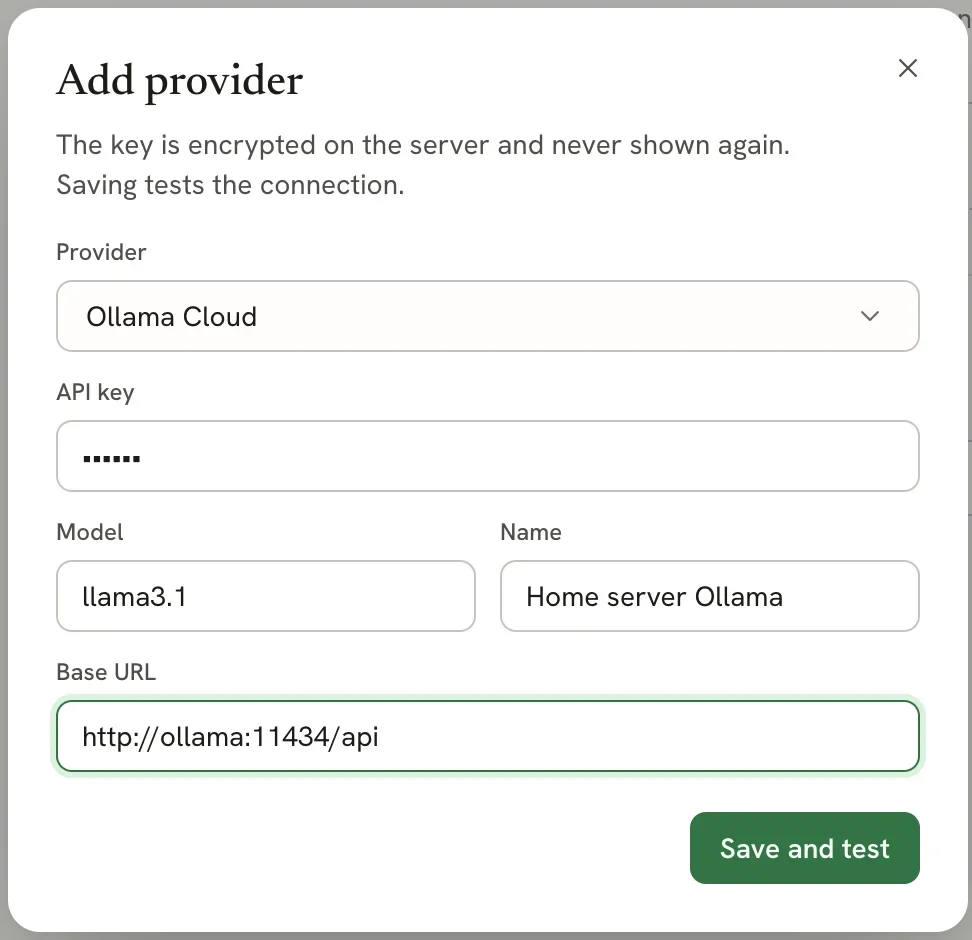Viewport: 972px width, 940px height.
Task: Close the Add provider dialog
Action: coord(908,68)
